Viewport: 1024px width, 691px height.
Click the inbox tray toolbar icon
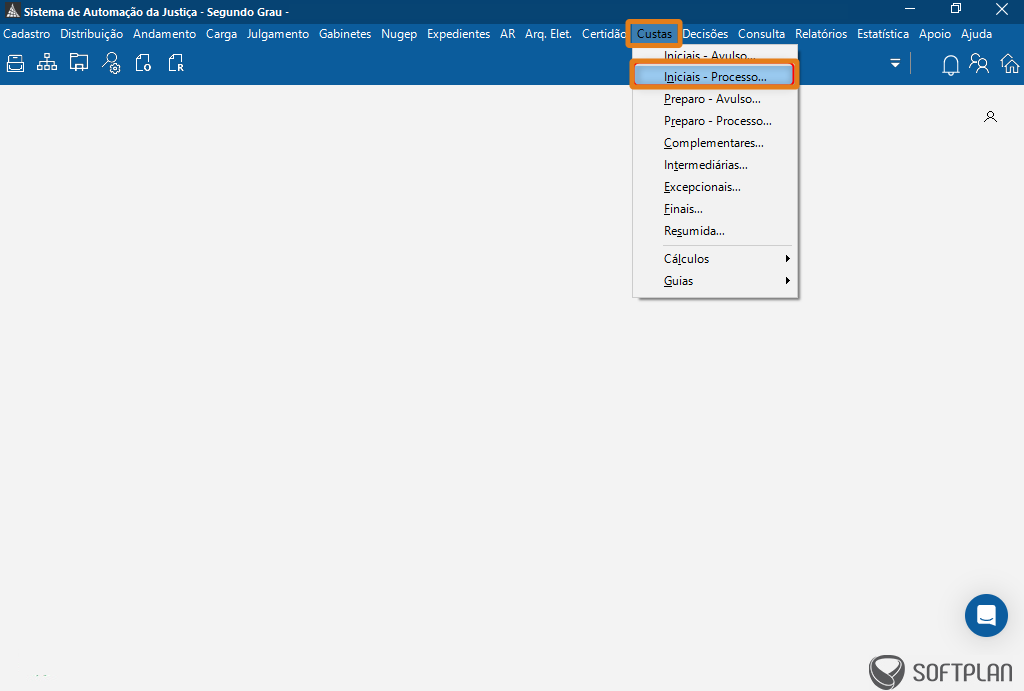[15, 64]
